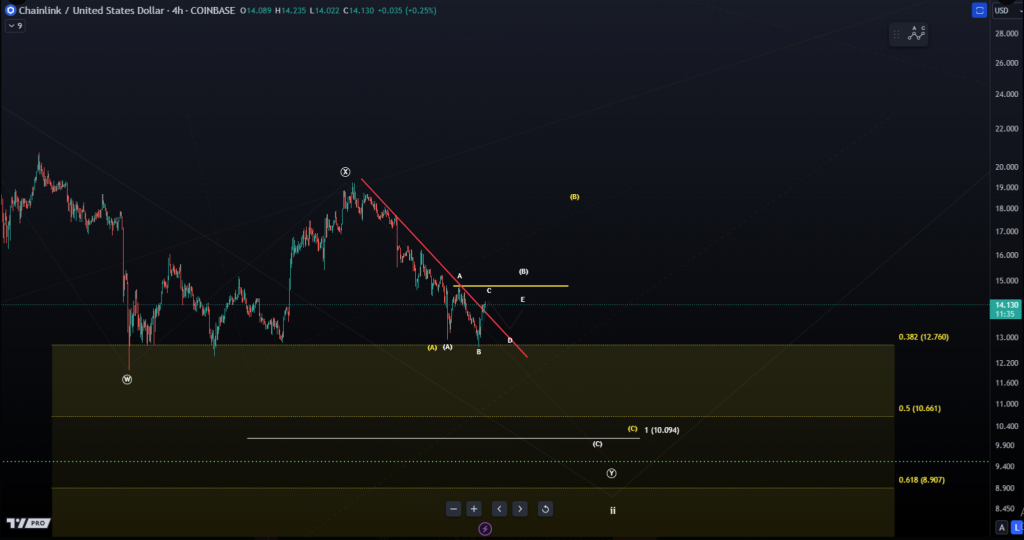Select the circled W wave label
1024x540 pixels.
127,379
